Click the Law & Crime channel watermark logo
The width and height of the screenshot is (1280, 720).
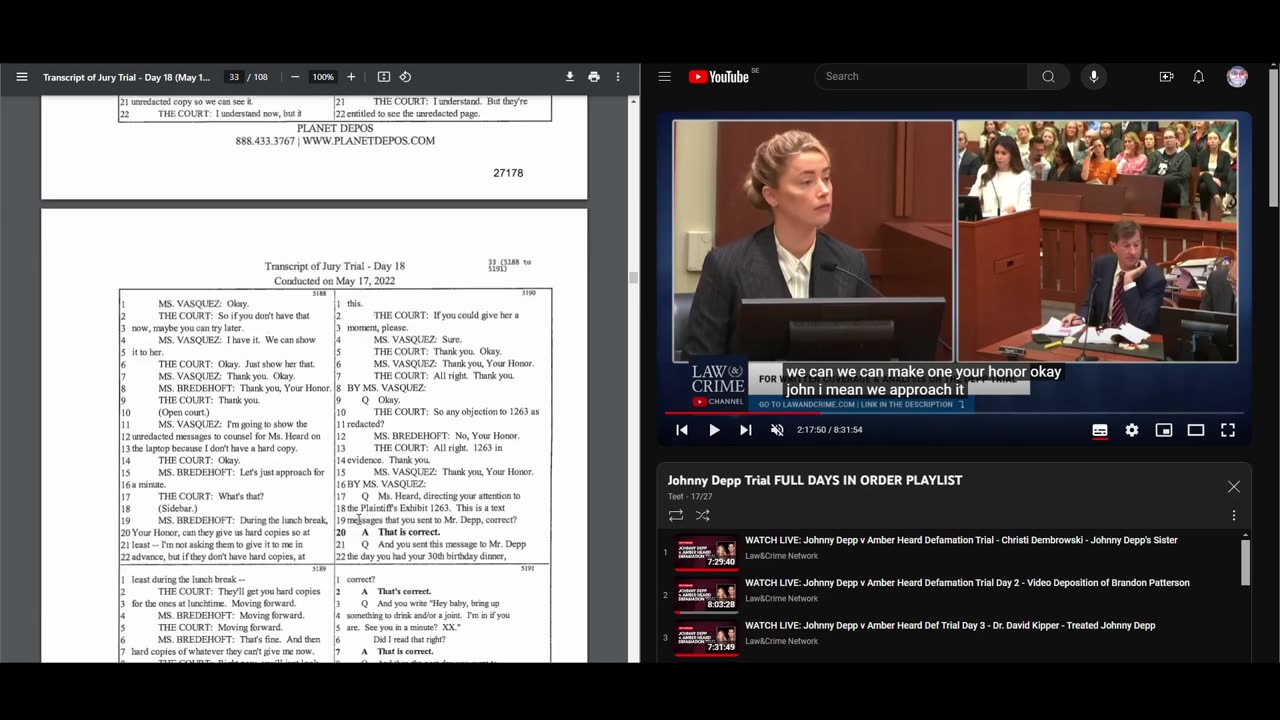(717, 386)
